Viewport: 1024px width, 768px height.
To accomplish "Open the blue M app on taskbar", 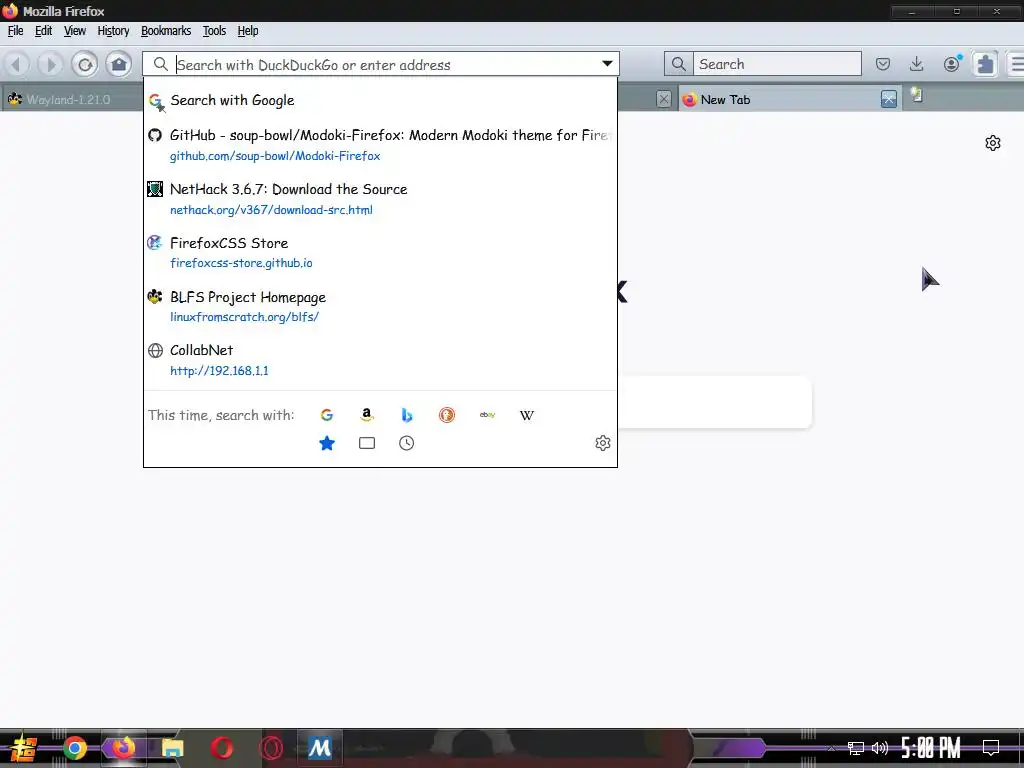I will 319,748.
